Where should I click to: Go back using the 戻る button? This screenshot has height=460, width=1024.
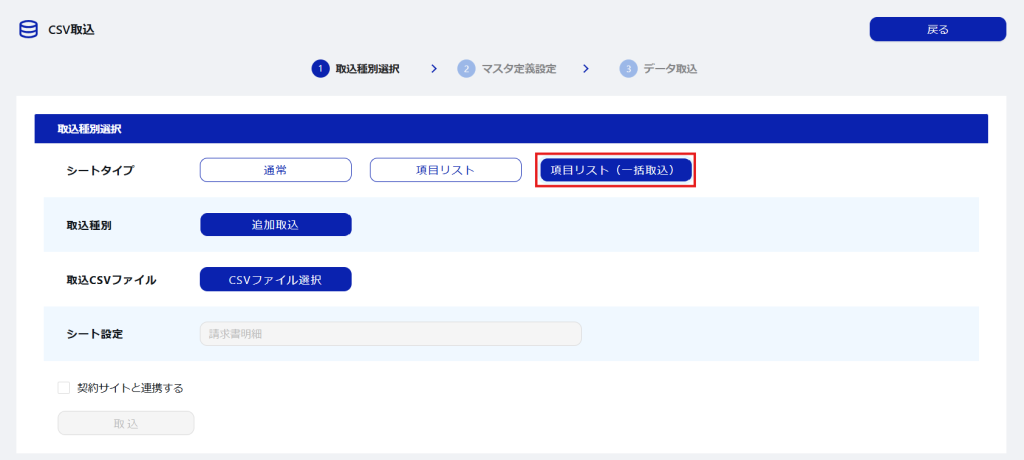937,29
